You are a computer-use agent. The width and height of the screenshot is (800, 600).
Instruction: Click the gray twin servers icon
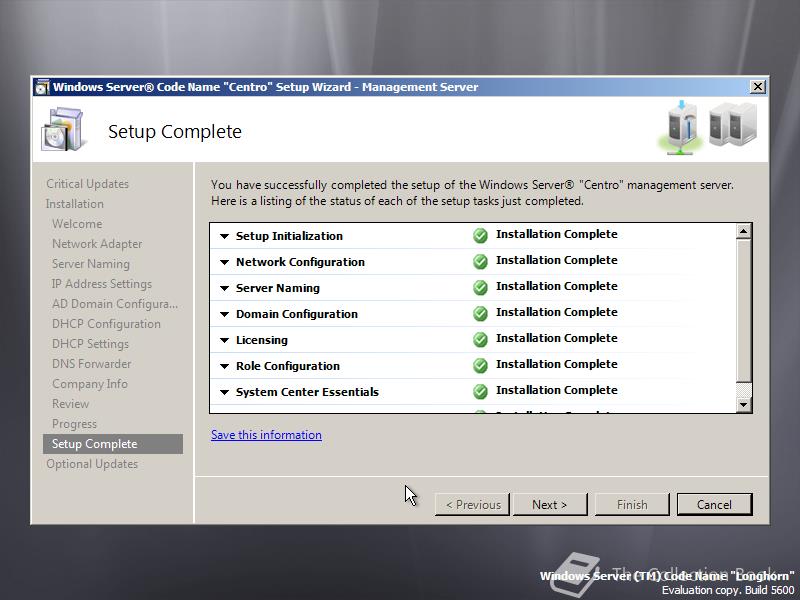[x=733, y=125]
